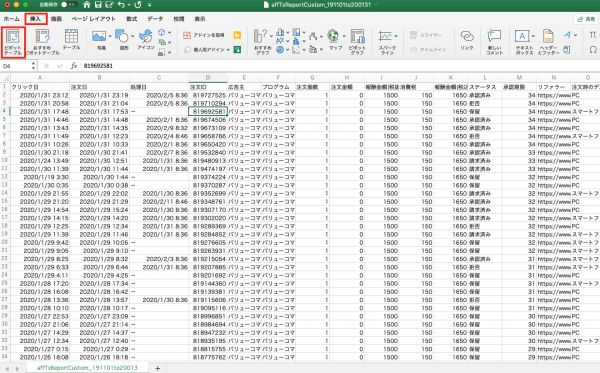Click the Pie chart icon
This screenshot has height=373, width=600.
(x=280, y=50)
